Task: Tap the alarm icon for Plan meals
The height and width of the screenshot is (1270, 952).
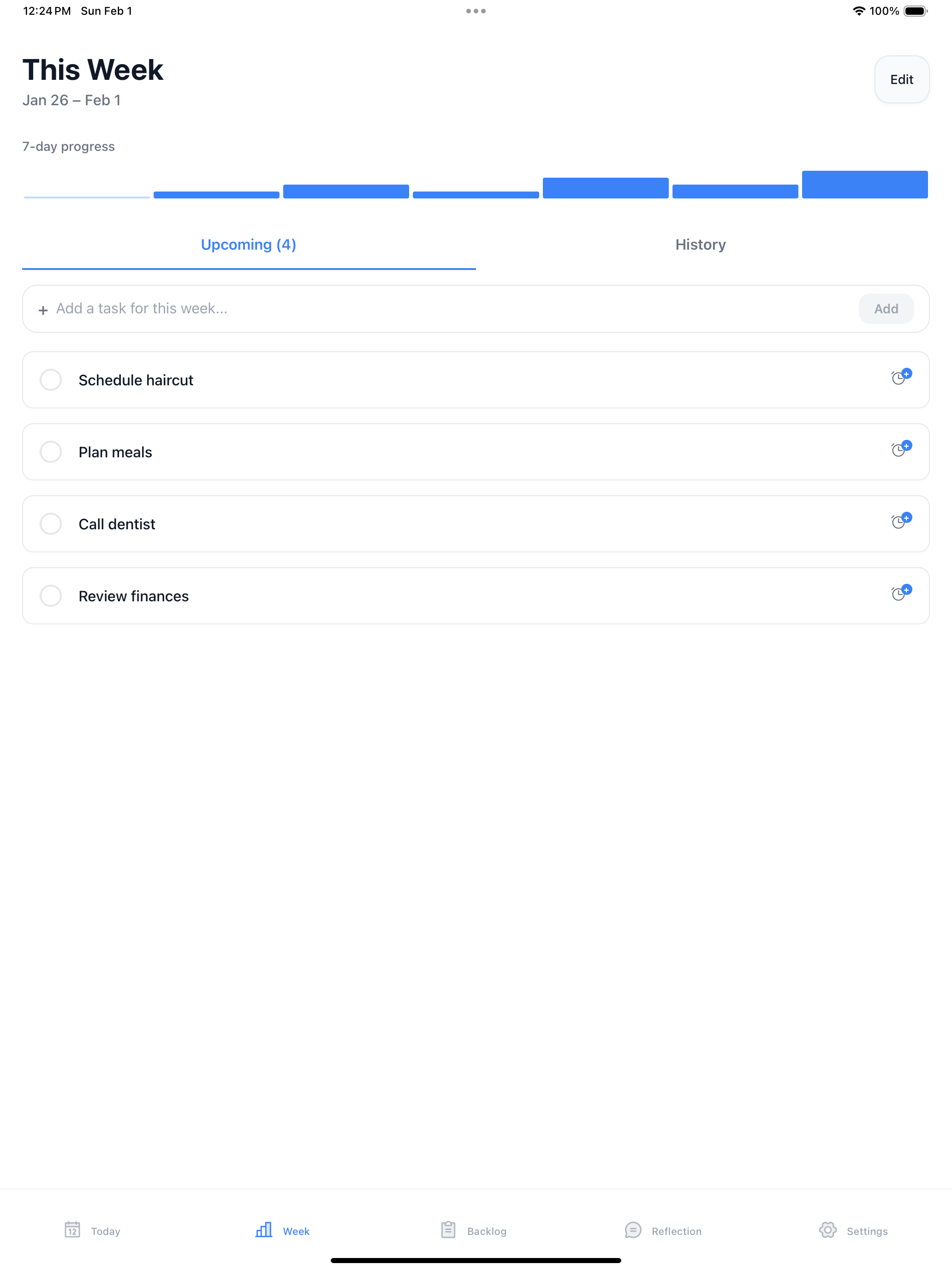Action: pos(901,449)
